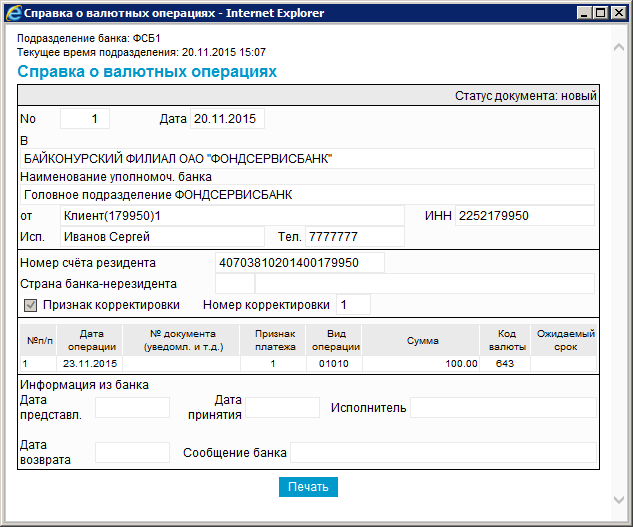
Task: Click the ИНН input field
Action: [x=524, y=216]
